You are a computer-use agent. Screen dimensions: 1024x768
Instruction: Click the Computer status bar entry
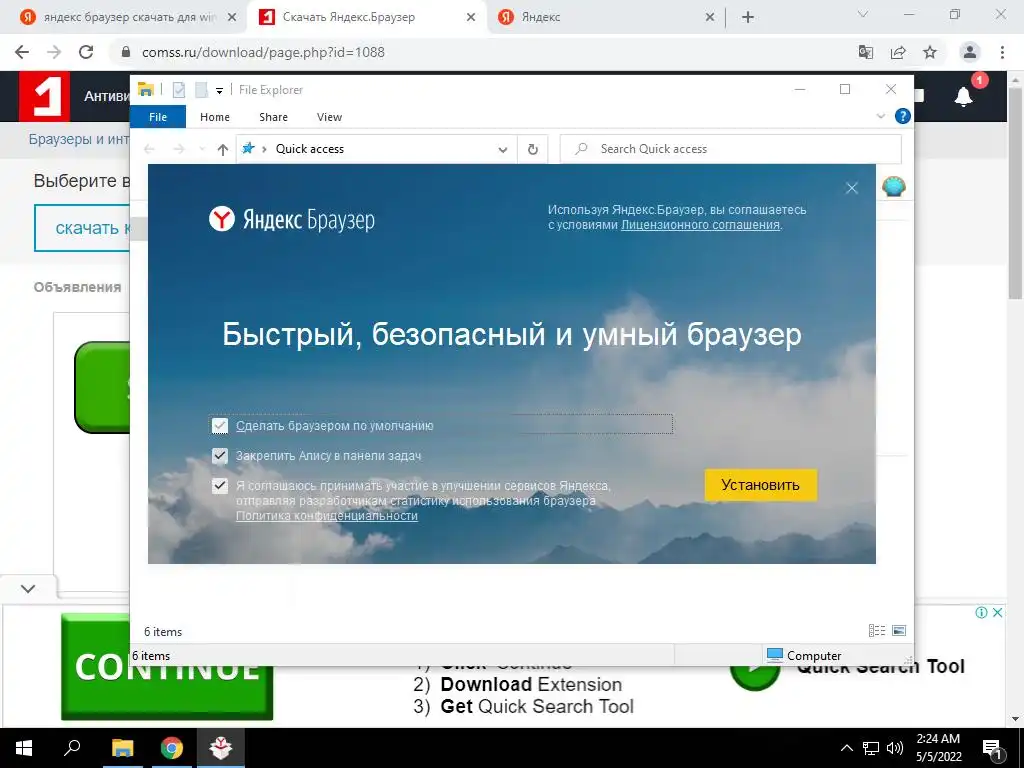coord(804,655)
